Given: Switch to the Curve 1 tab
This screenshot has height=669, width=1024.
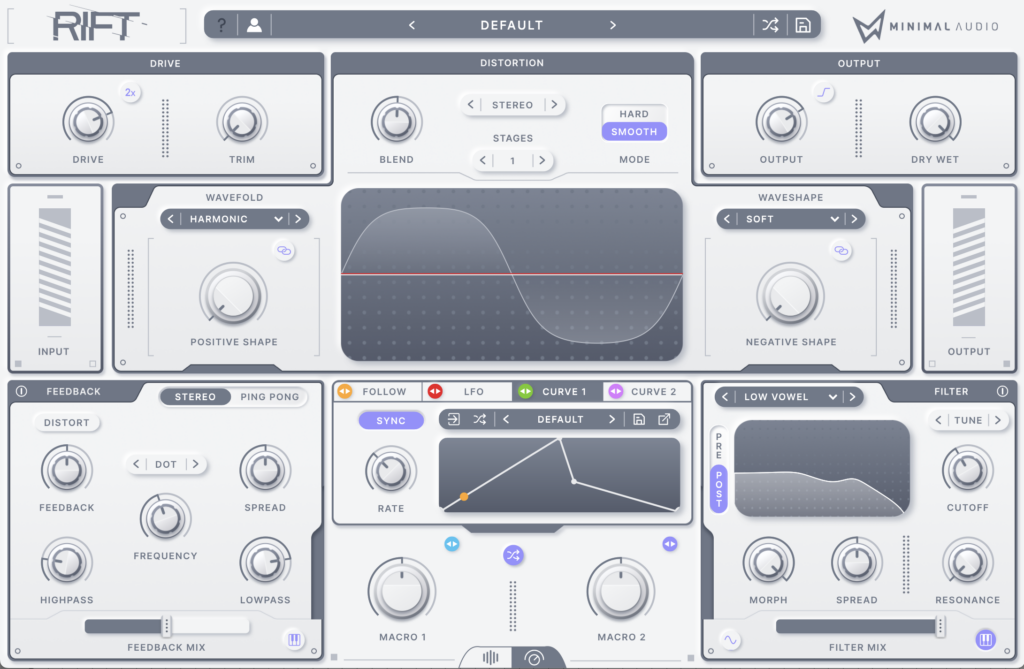Looking at the screenshot, I should click(557, 391).
